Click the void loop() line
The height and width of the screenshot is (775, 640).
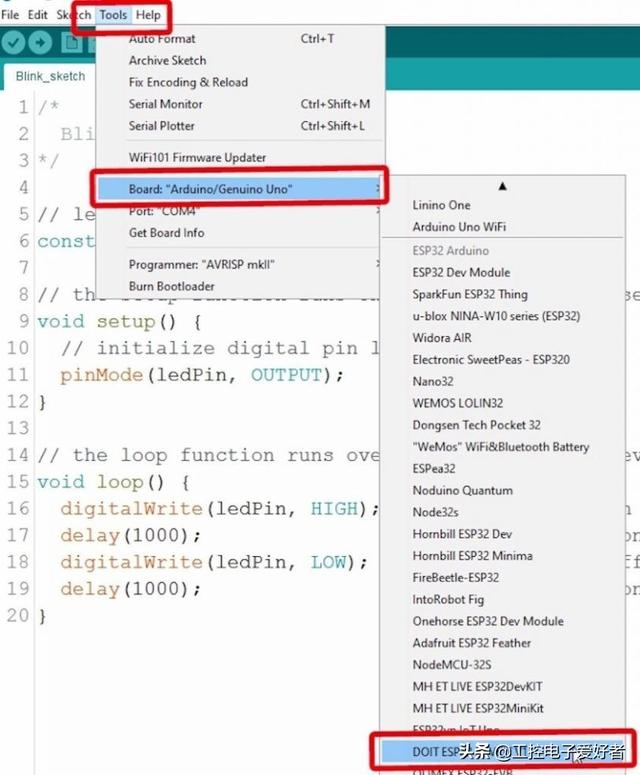113,482
